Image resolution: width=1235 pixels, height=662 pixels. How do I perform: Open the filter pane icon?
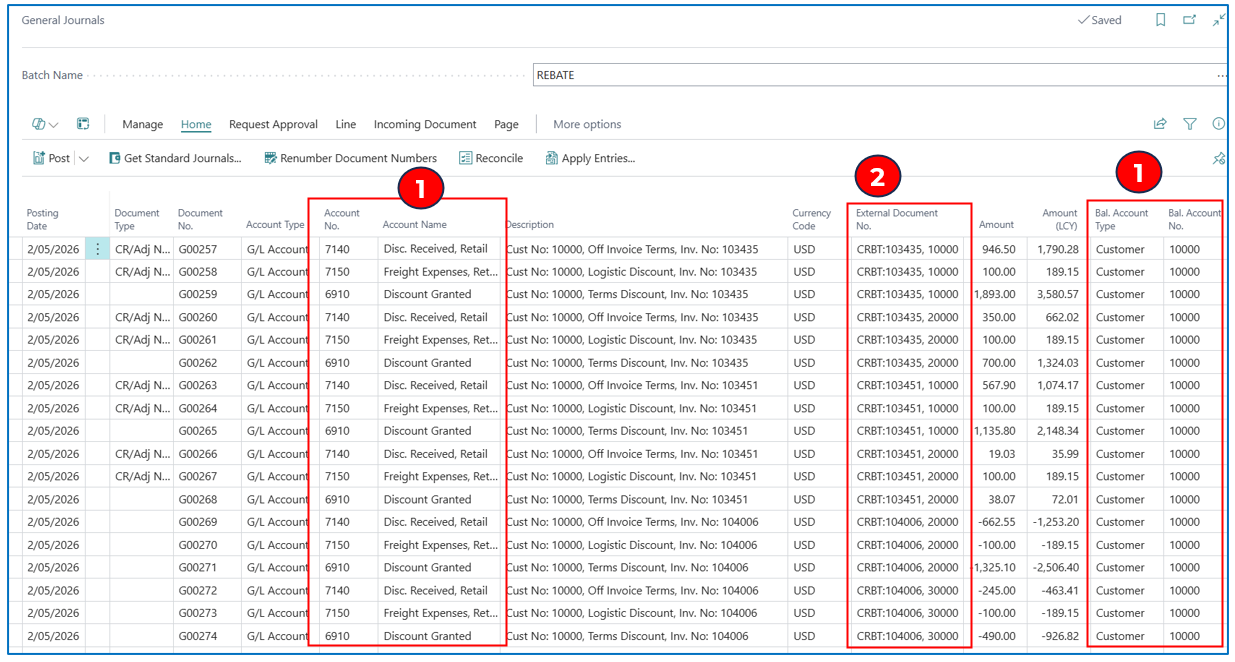(x=1190, y=124)
